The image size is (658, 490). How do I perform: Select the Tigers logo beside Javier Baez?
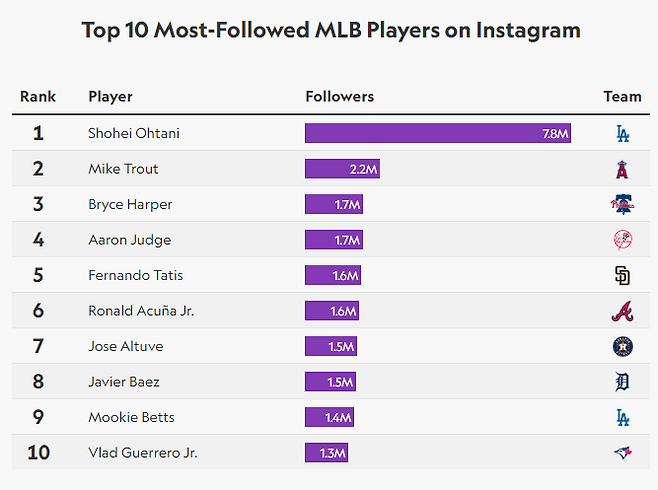coord(622,382)
